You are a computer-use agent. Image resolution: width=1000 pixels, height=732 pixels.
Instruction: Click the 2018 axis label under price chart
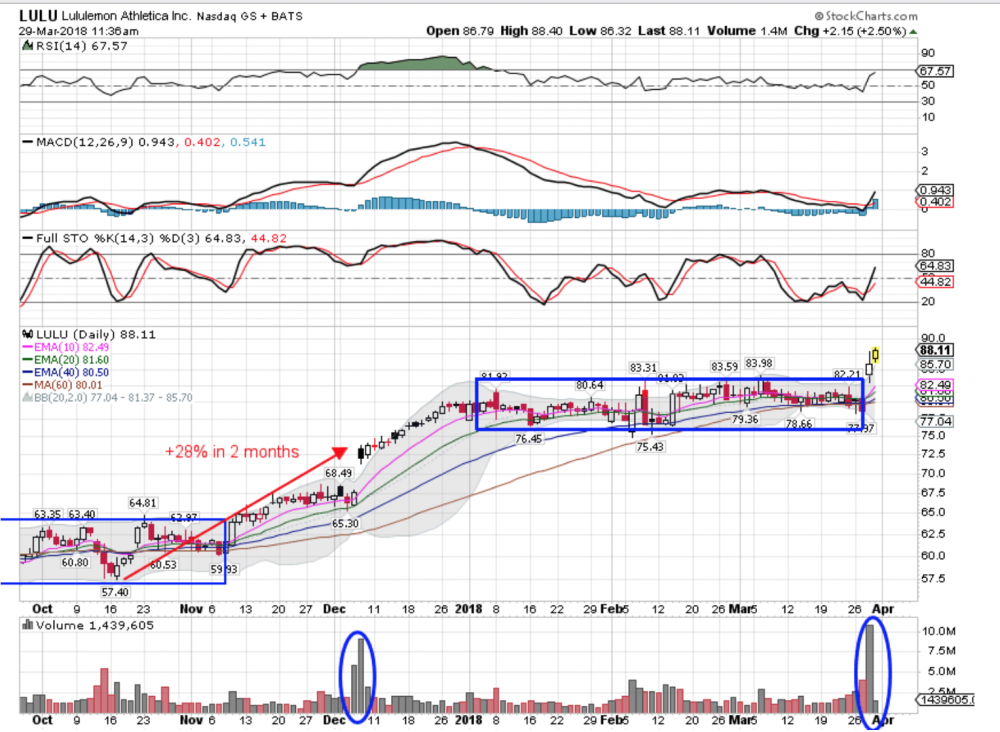point(468,609)
